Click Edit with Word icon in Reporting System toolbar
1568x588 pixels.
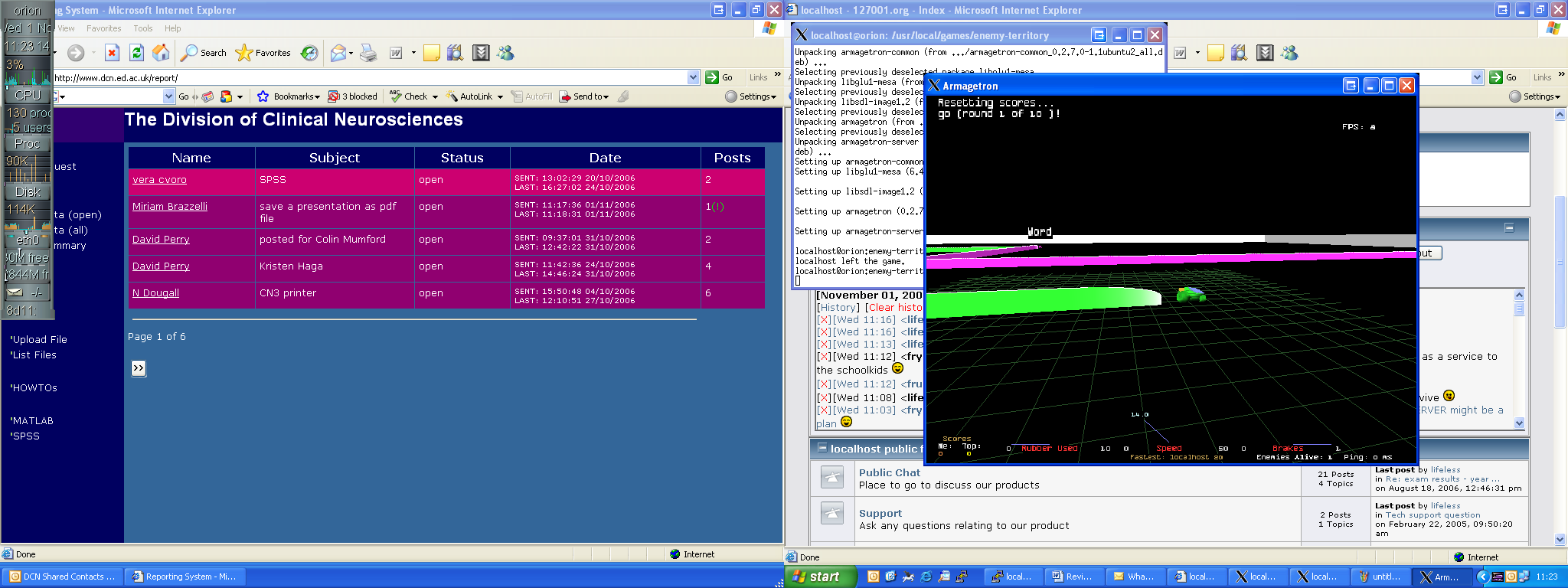point(396,53)
